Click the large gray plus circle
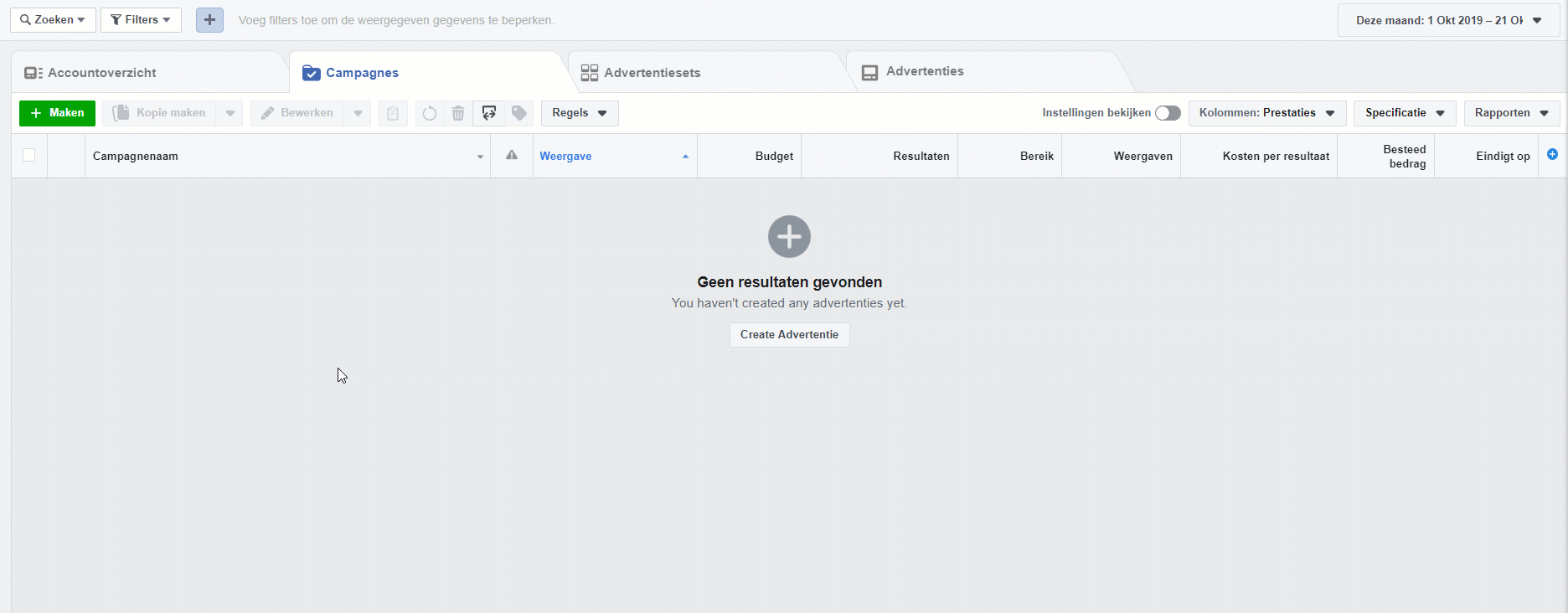 tap(789, 237)
